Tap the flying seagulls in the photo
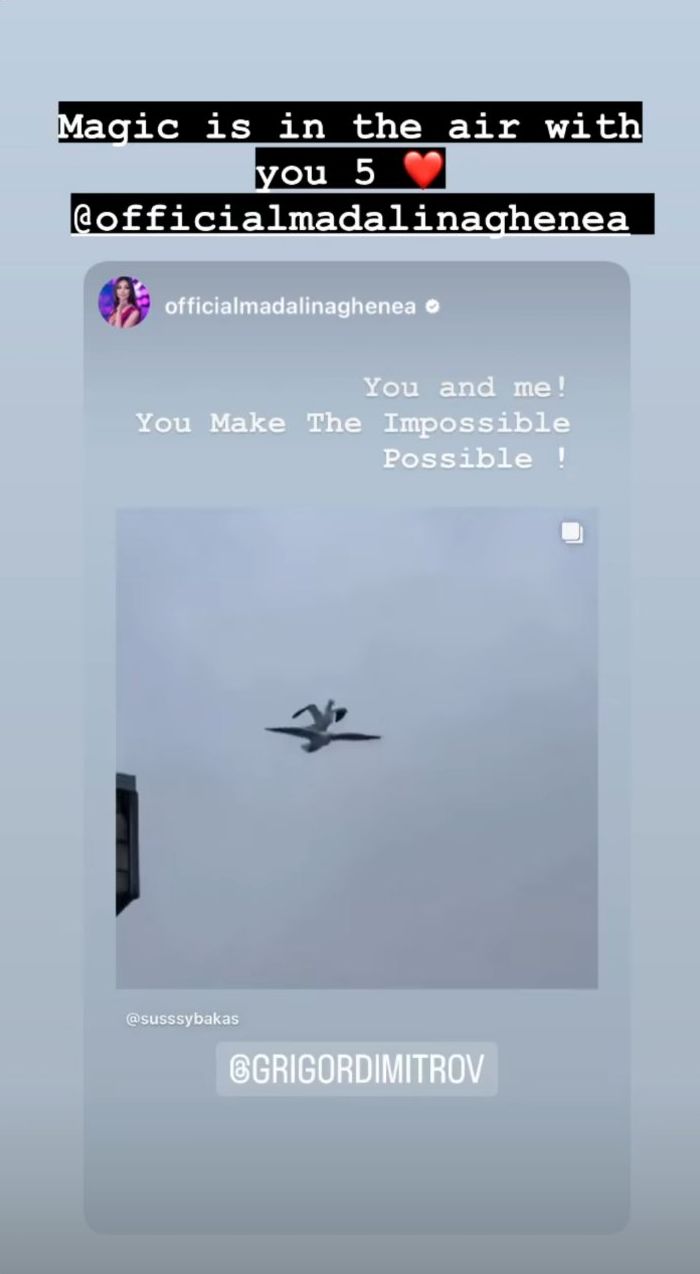 click(x=322, y=726)
